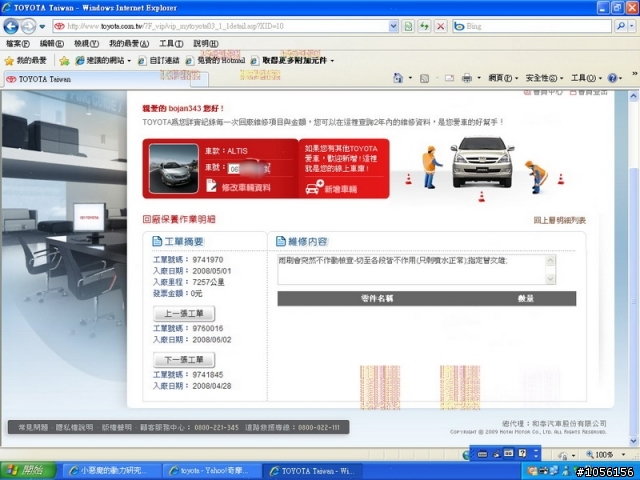
Task: Click the edit document icon beside 修改車輛資料
Action: coord(211,186)
